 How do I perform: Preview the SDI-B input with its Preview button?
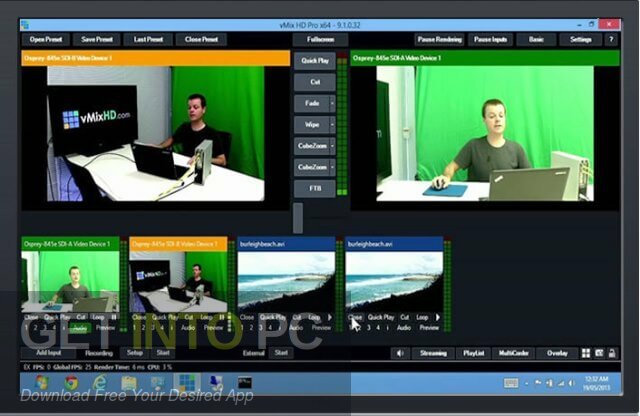213,328
